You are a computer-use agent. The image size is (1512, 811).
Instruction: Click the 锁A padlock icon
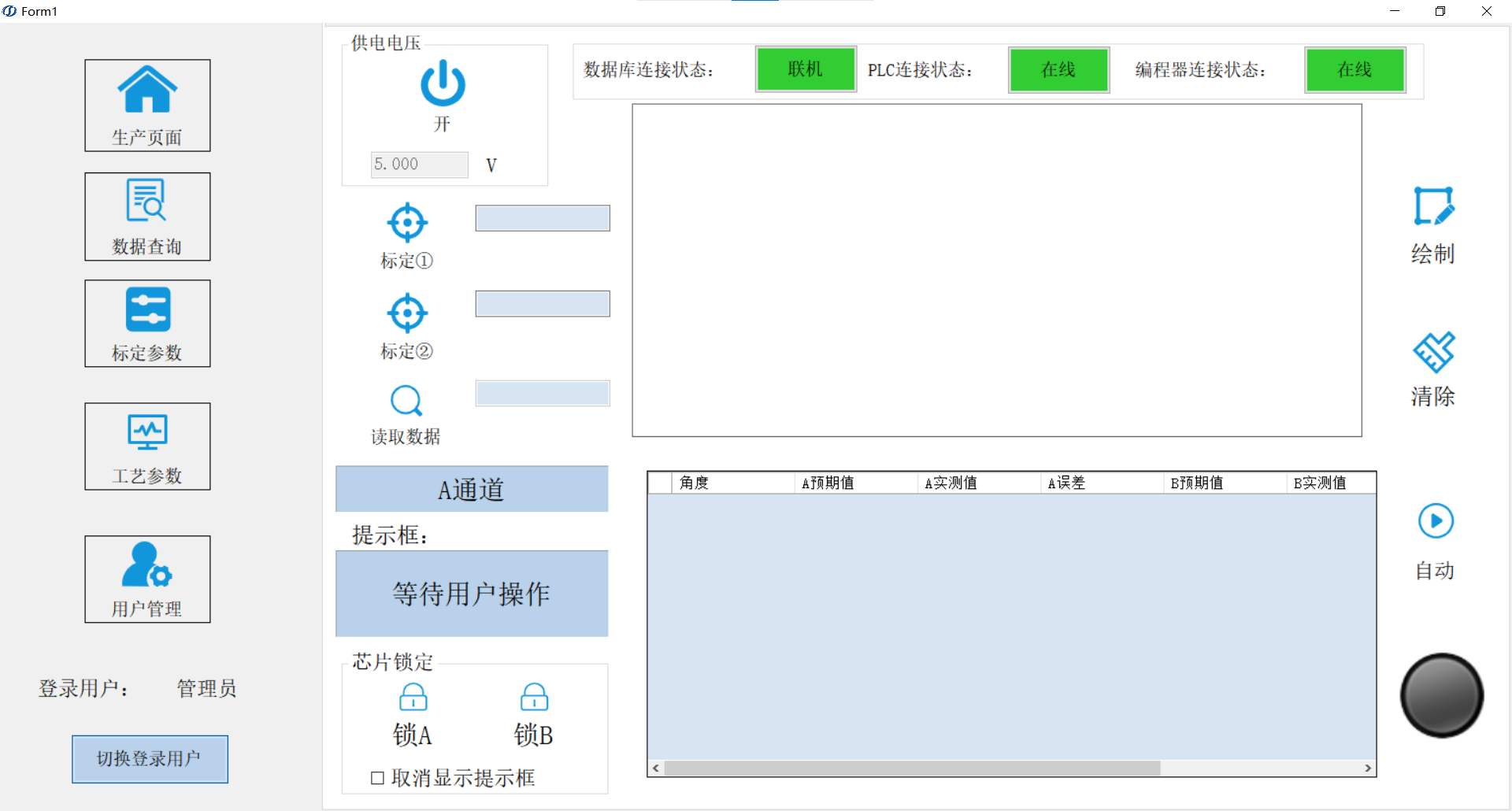[x=413, y=697]
